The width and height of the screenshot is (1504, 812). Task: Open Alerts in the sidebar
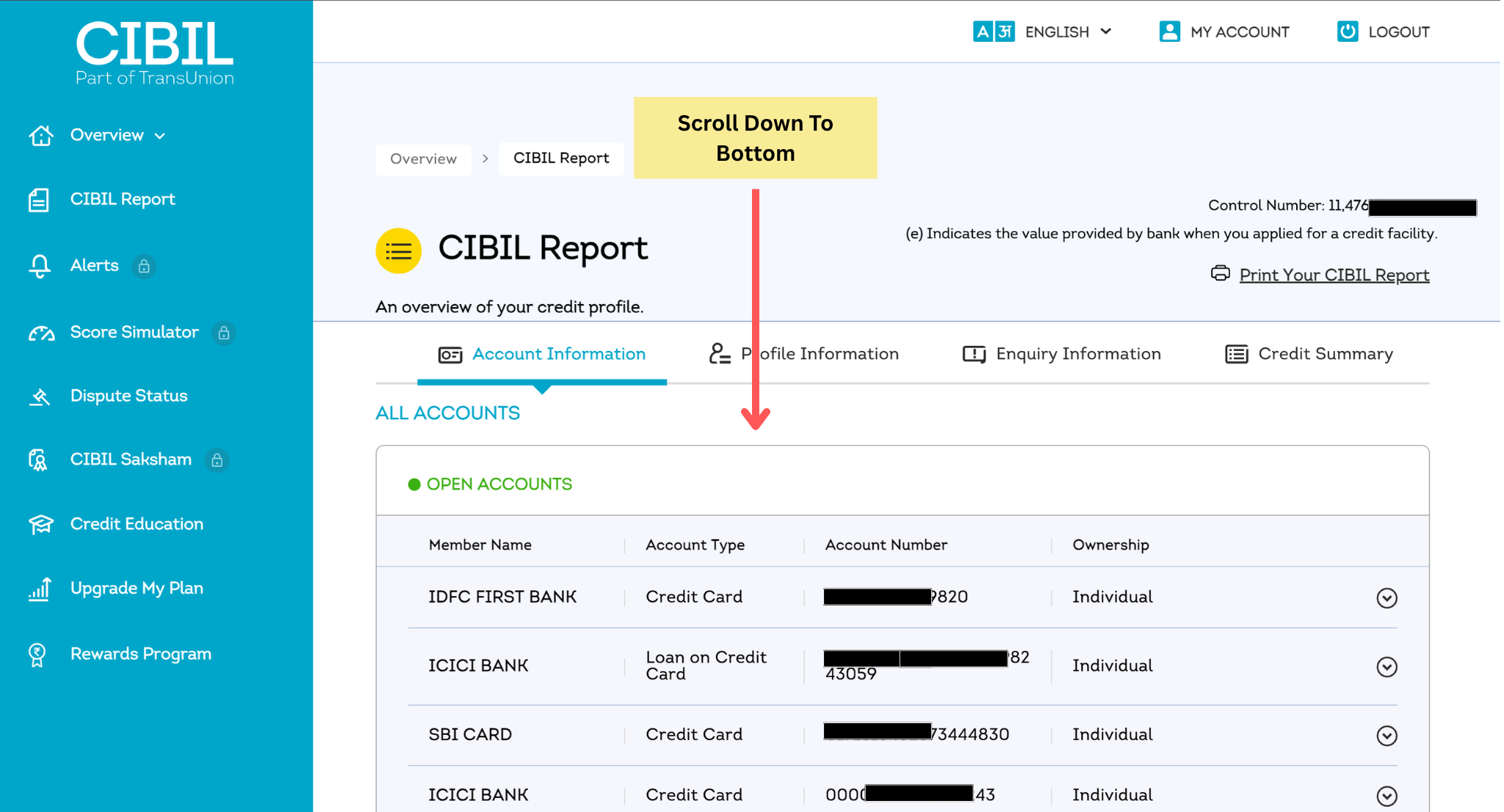pyautogui.click(x=94, y=265)
